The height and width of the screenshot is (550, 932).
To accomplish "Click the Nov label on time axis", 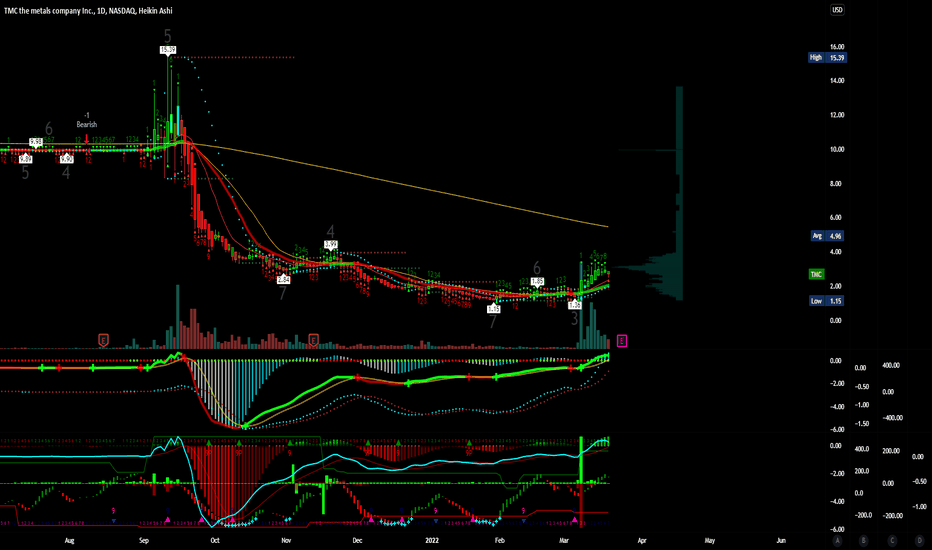I will click(x=286, y=540).
